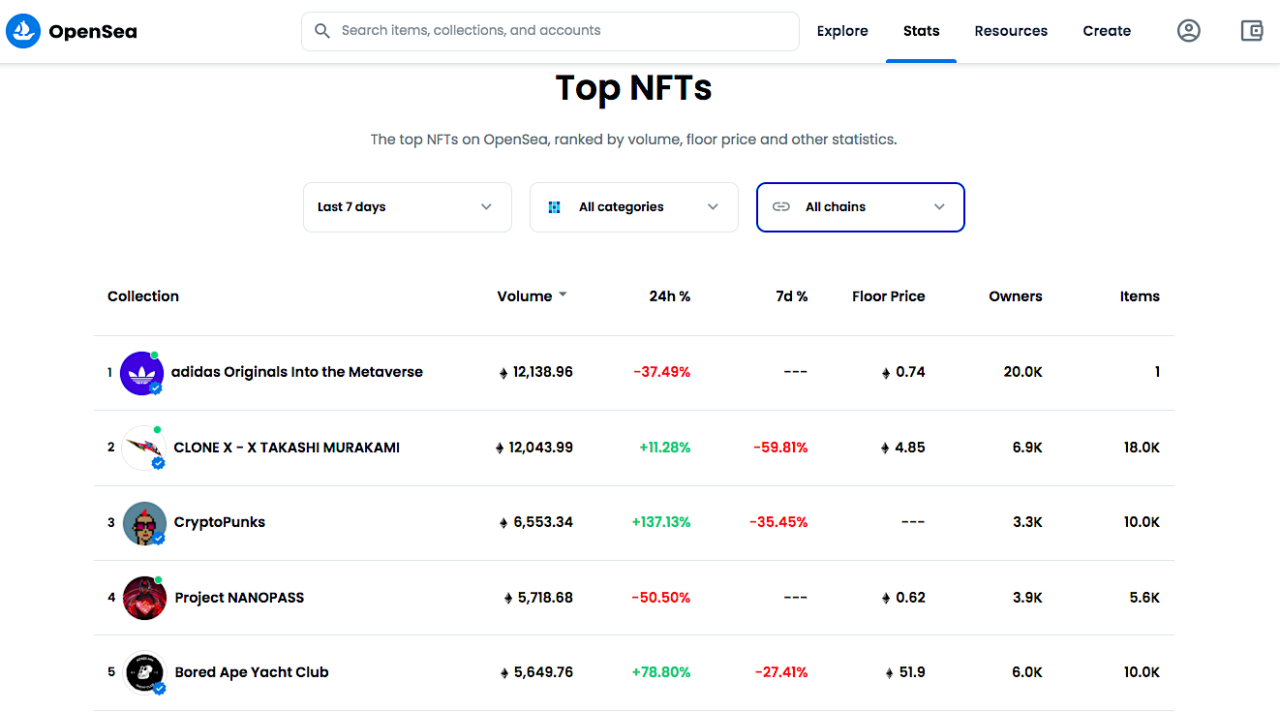Click the categories grid icon
Viewport: 1280px width, 713px height.
tap(554, 207)
